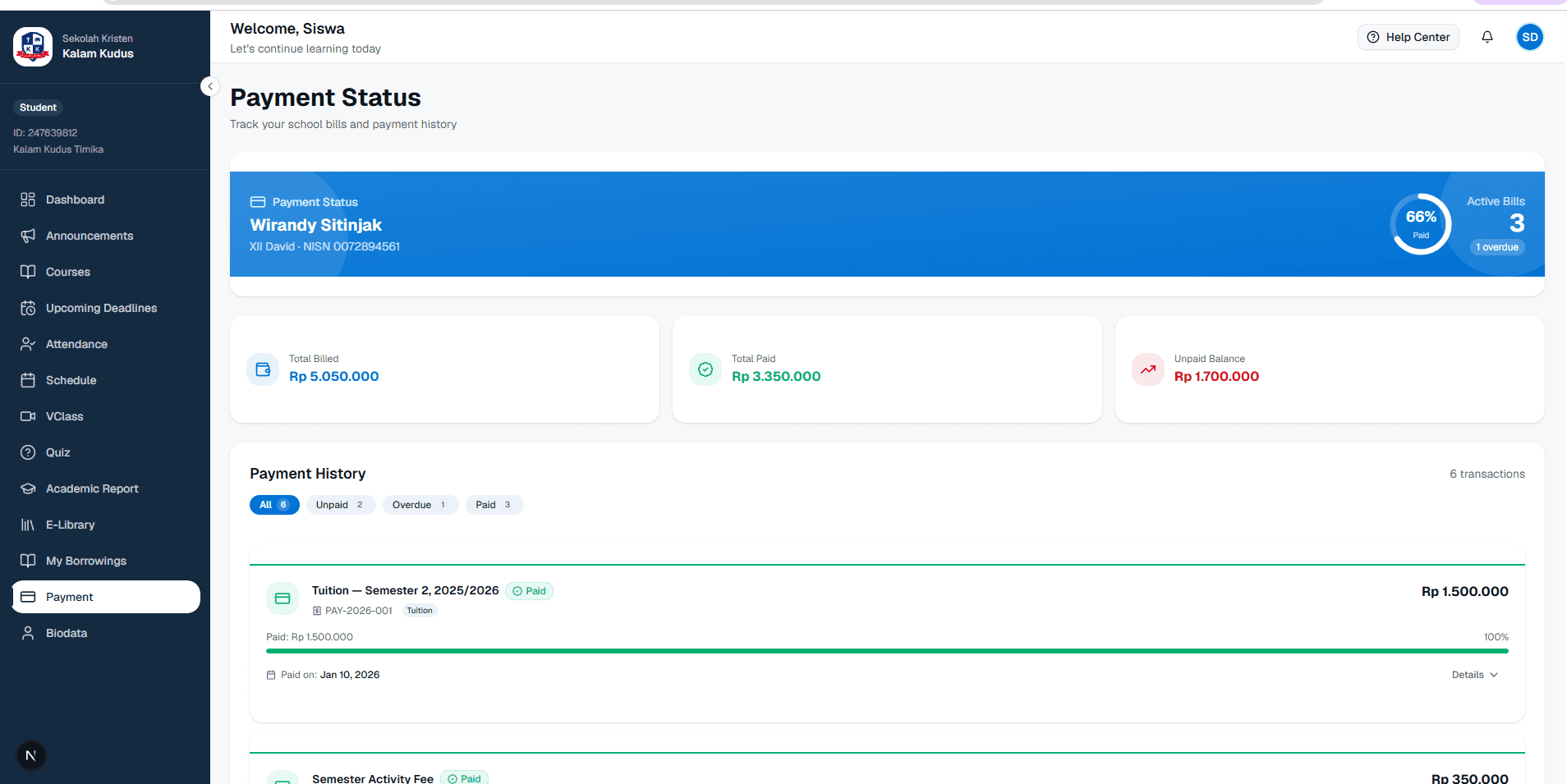The image size is (1567, 784).
Task: Open the Help Center
Action: click(x=1408, y=37)
